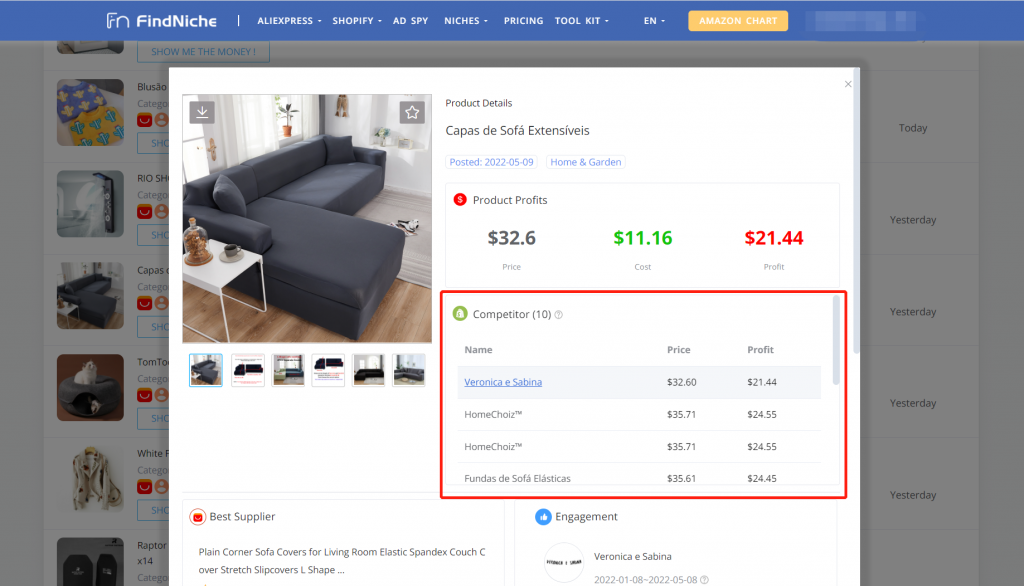
Task: Click SHOW ME THE MONEY button
Action: [x=203, y=52]
